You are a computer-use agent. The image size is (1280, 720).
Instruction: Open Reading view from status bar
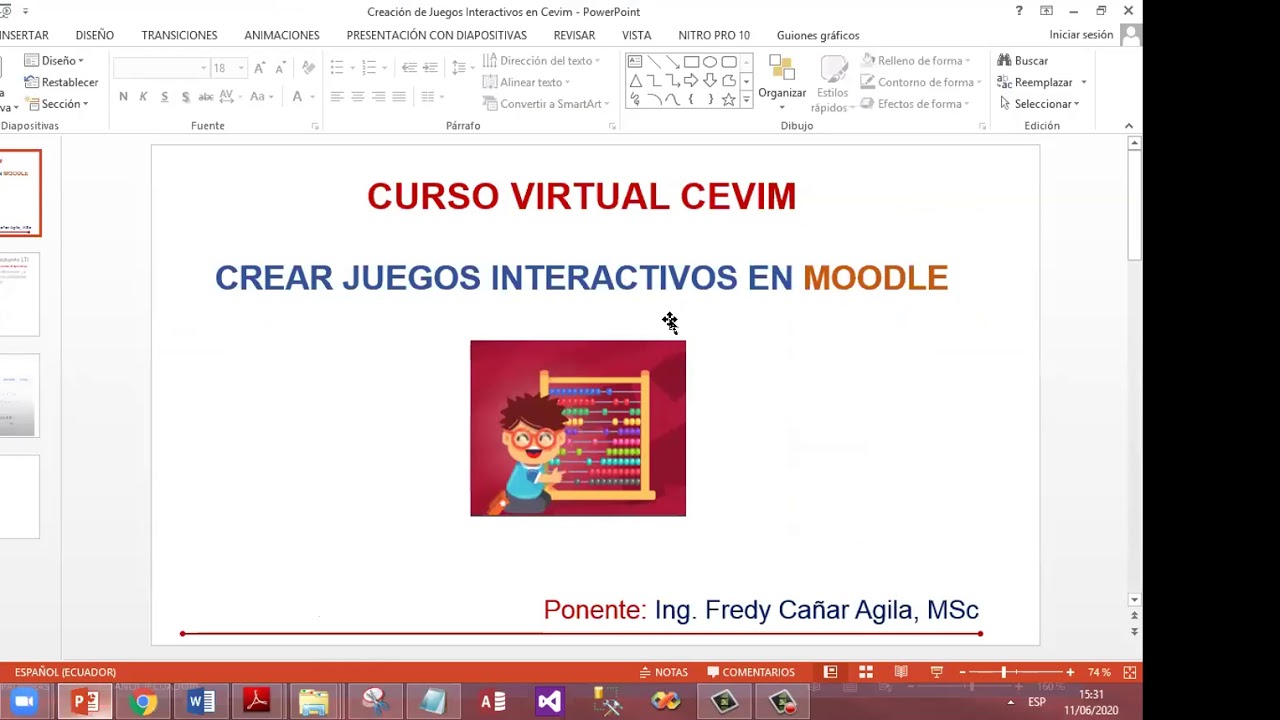901,672
